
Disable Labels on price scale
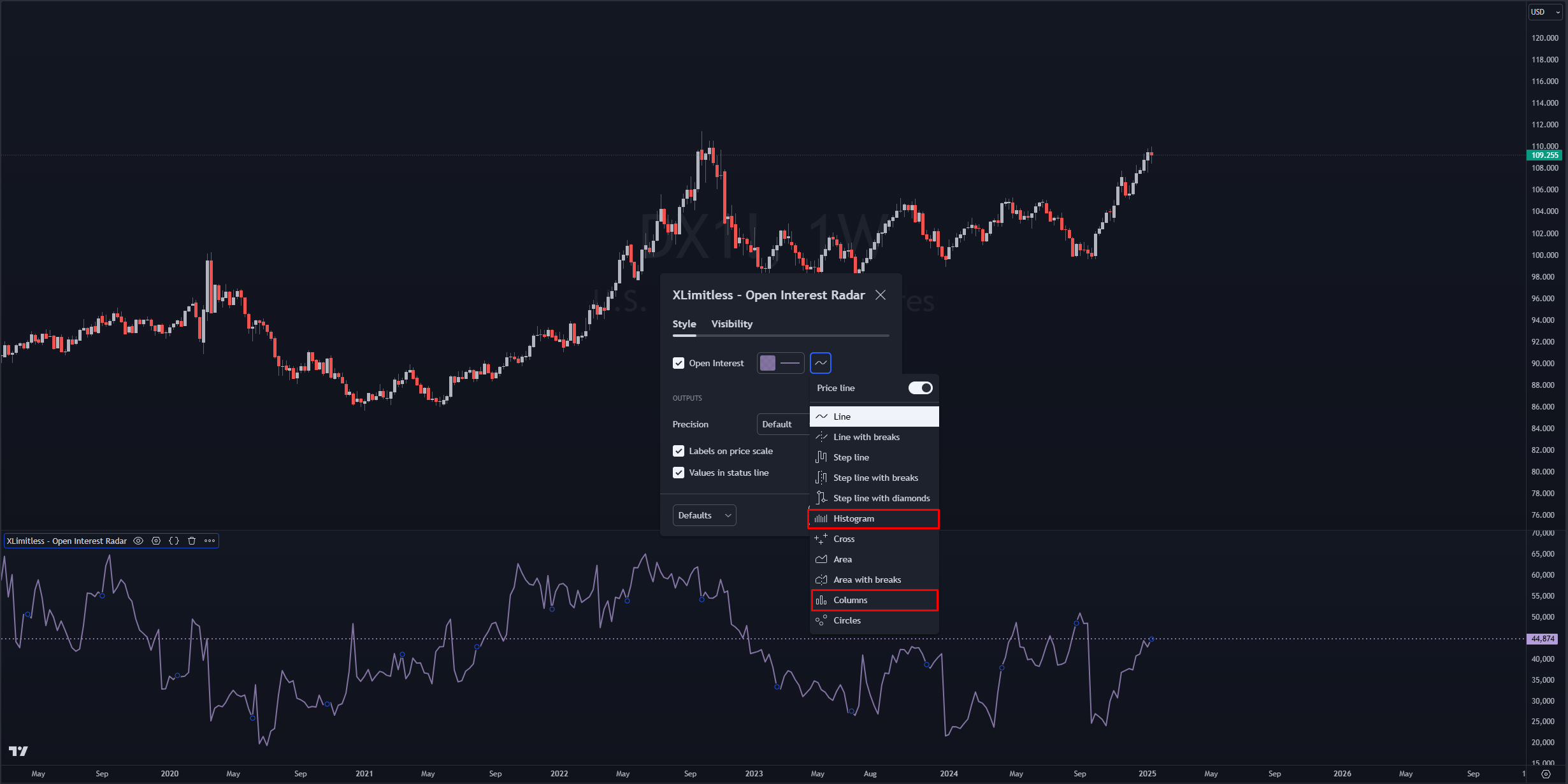(x=679, y=451)
